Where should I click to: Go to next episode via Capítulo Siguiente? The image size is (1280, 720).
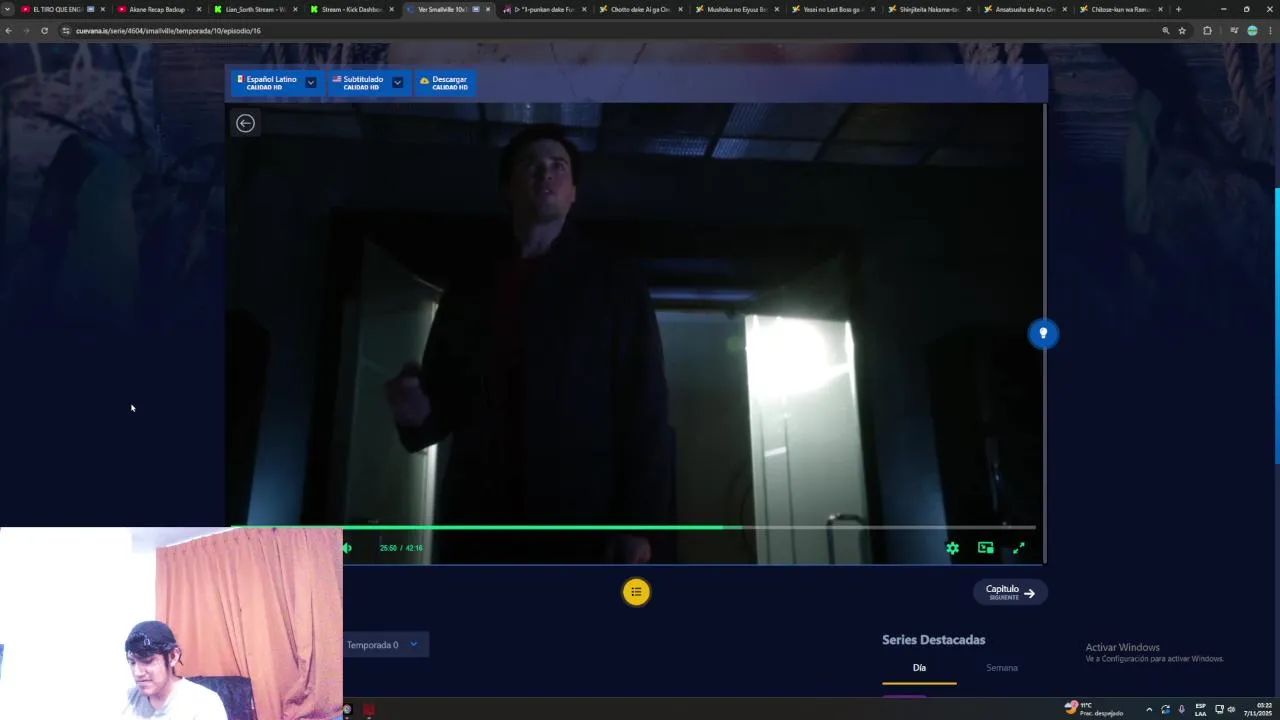[x=1010, y=592]
